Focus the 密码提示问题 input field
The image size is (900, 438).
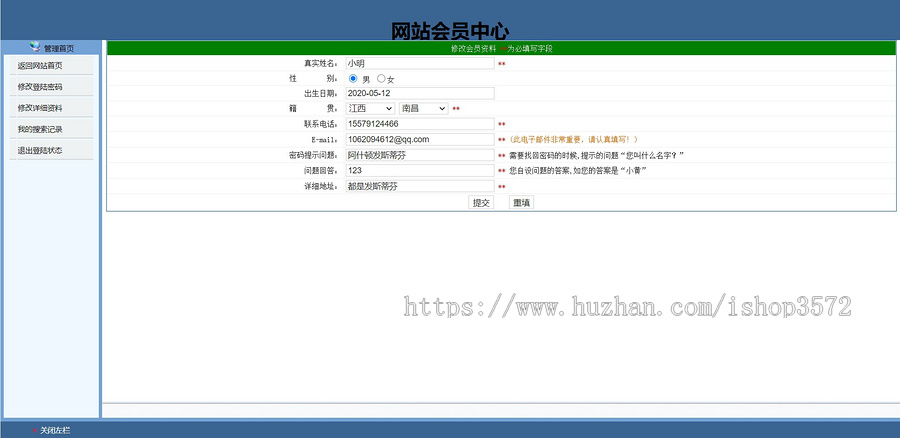(420, 155)
